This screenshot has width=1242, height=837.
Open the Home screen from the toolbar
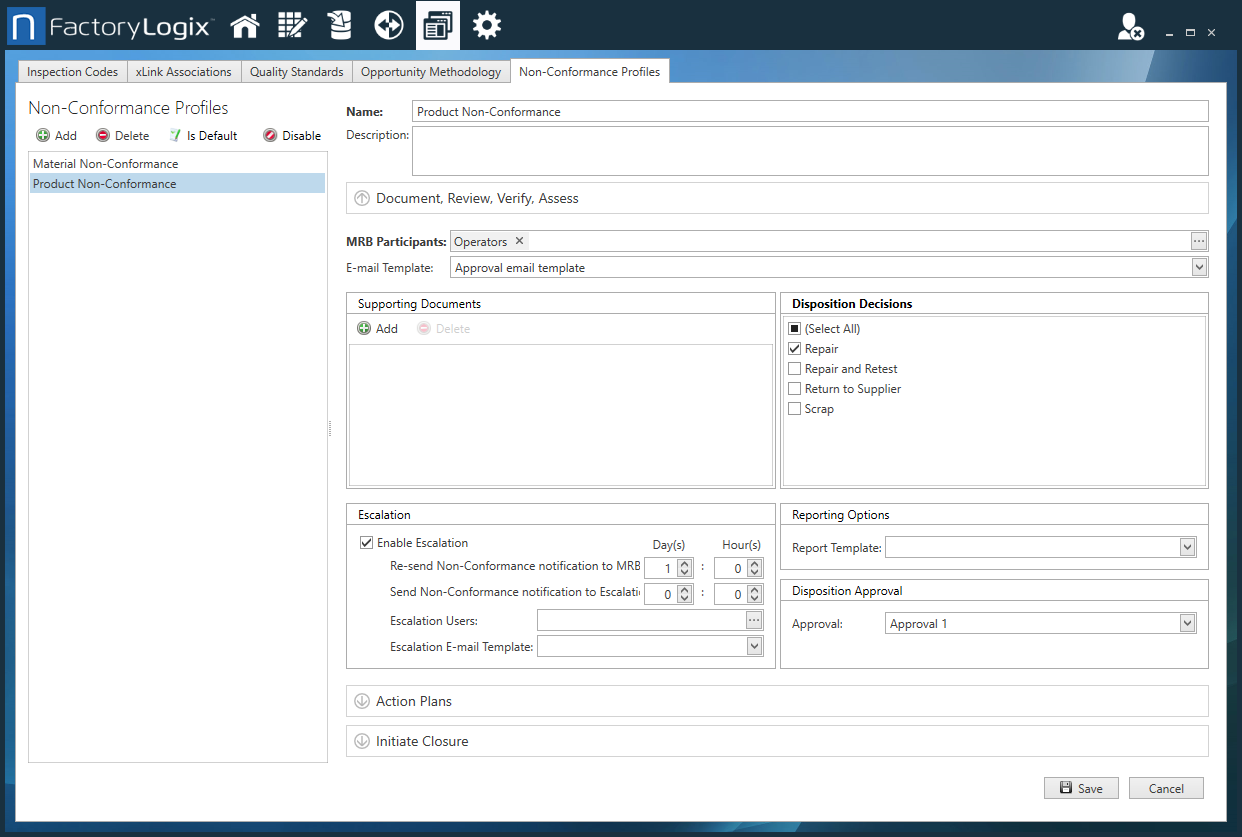244,25
